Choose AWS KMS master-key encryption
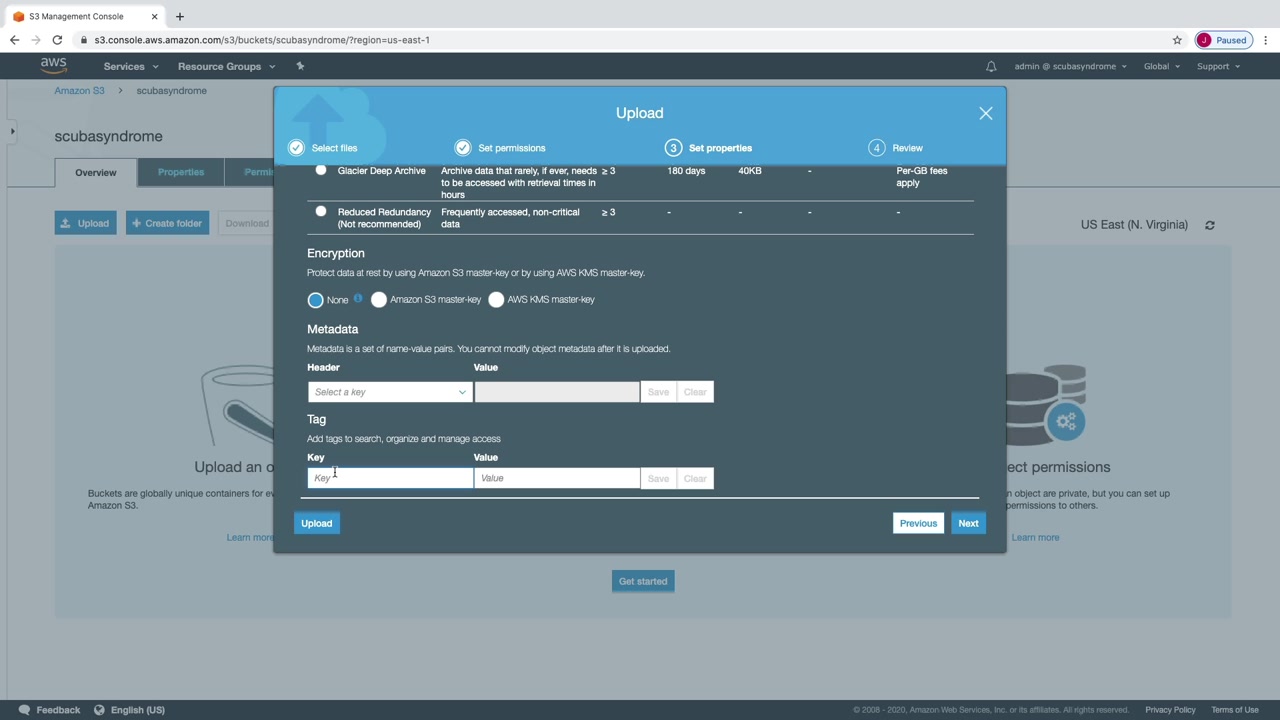This screenshot has height=720, width=1280. click(496, 300)
